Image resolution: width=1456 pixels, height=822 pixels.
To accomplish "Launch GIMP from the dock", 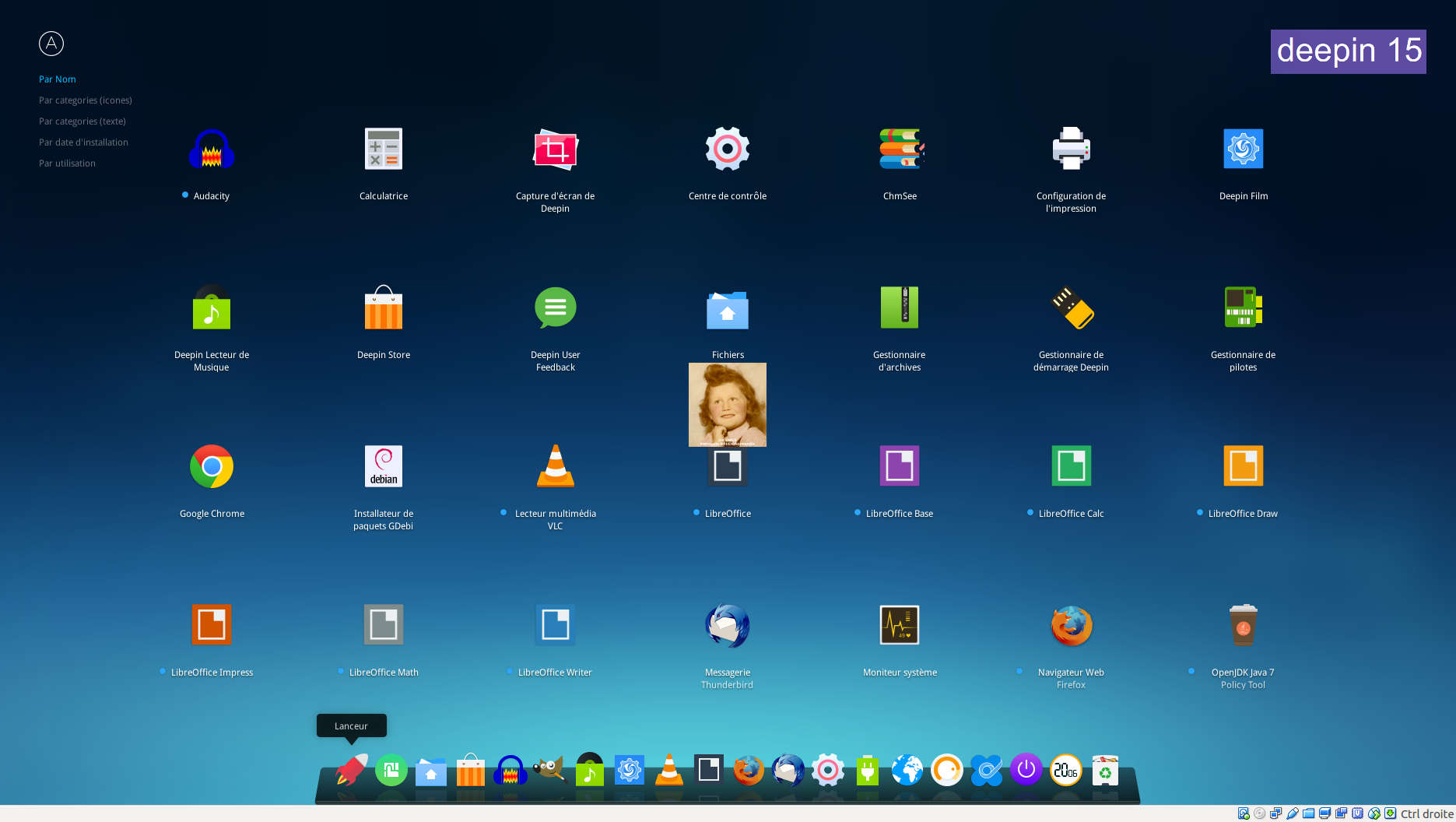I will coord(549,770).
